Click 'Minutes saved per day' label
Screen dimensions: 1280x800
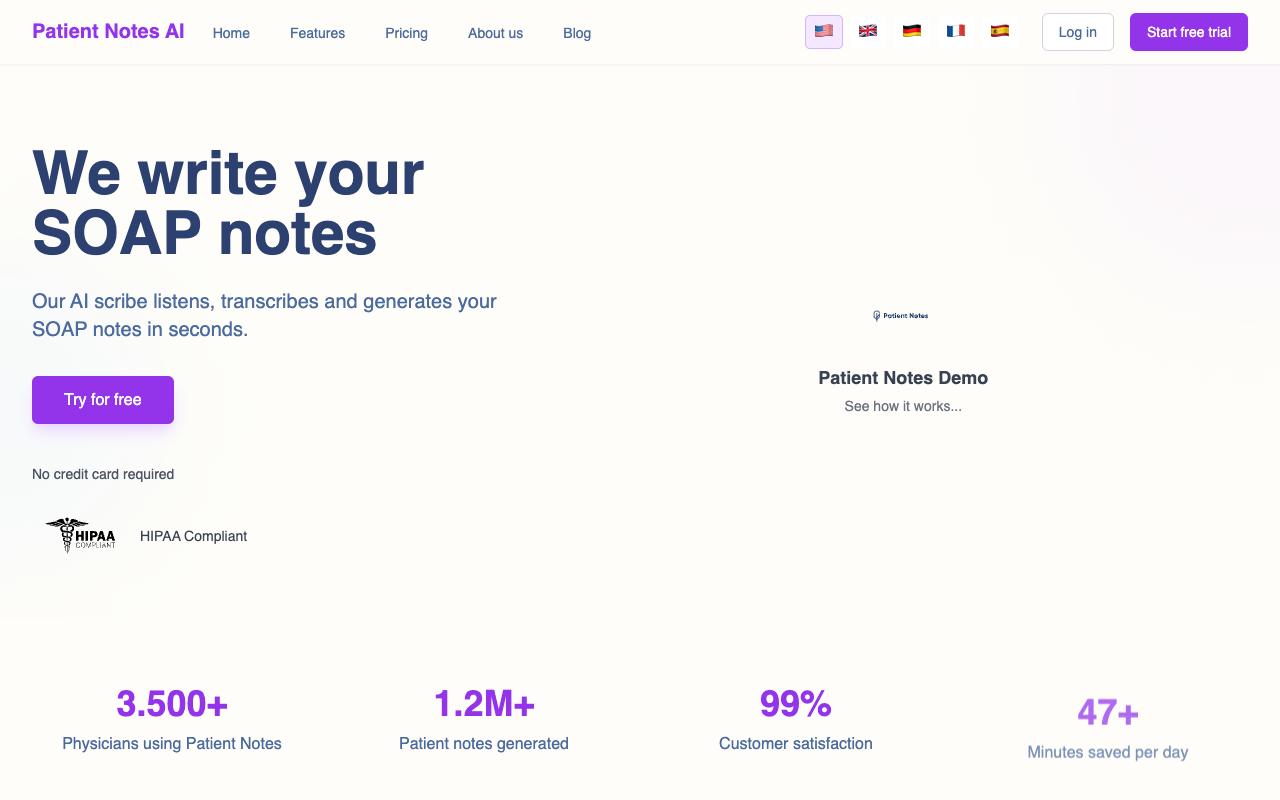click(1108, 752)
